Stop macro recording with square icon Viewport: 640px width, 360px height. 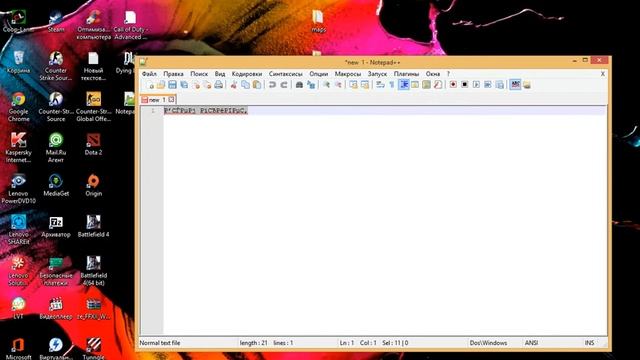pos(464,85)
